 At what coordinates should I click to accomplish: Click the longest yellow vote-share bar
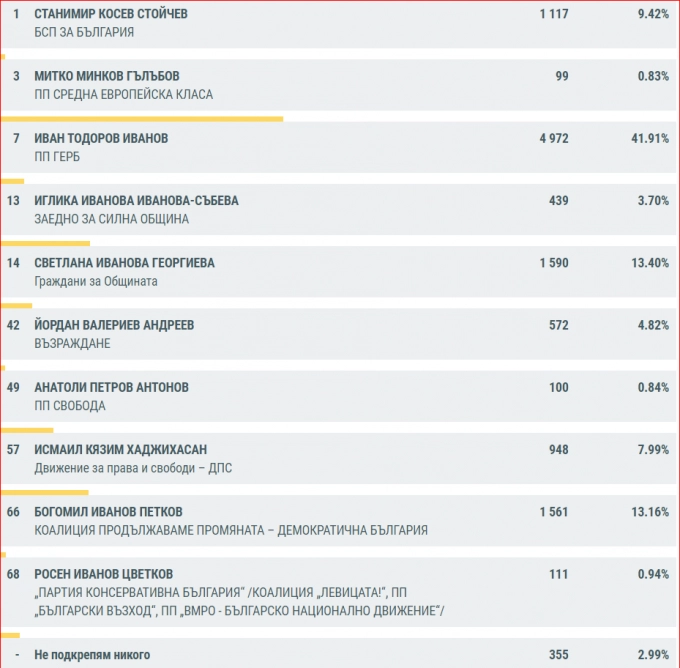142,118
